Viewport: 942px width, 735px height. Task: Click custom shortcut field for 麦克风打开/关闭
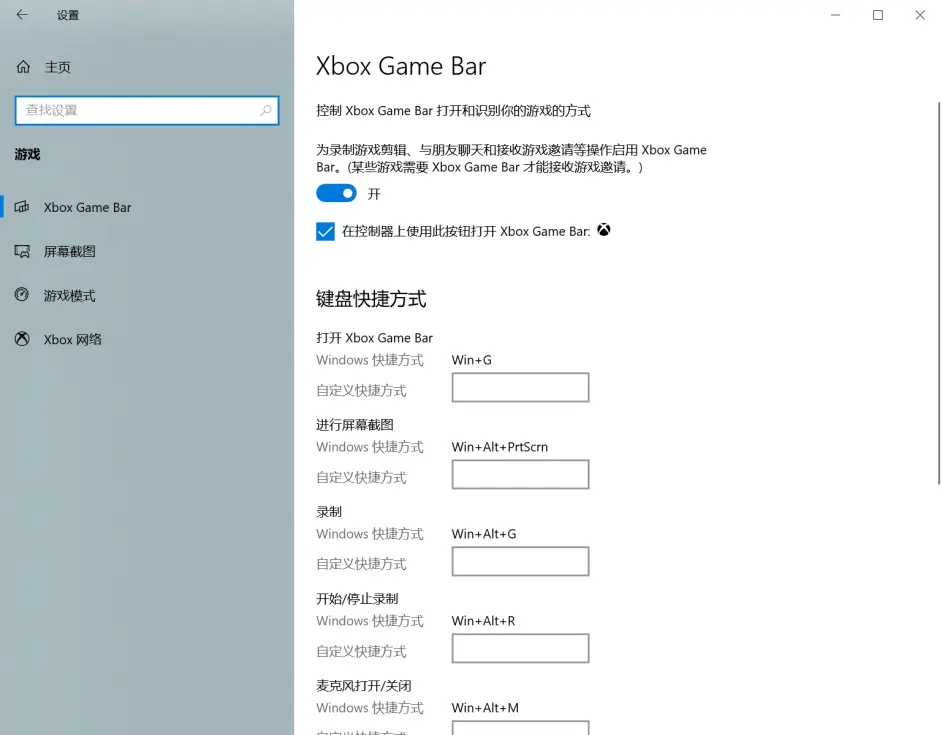520,727
